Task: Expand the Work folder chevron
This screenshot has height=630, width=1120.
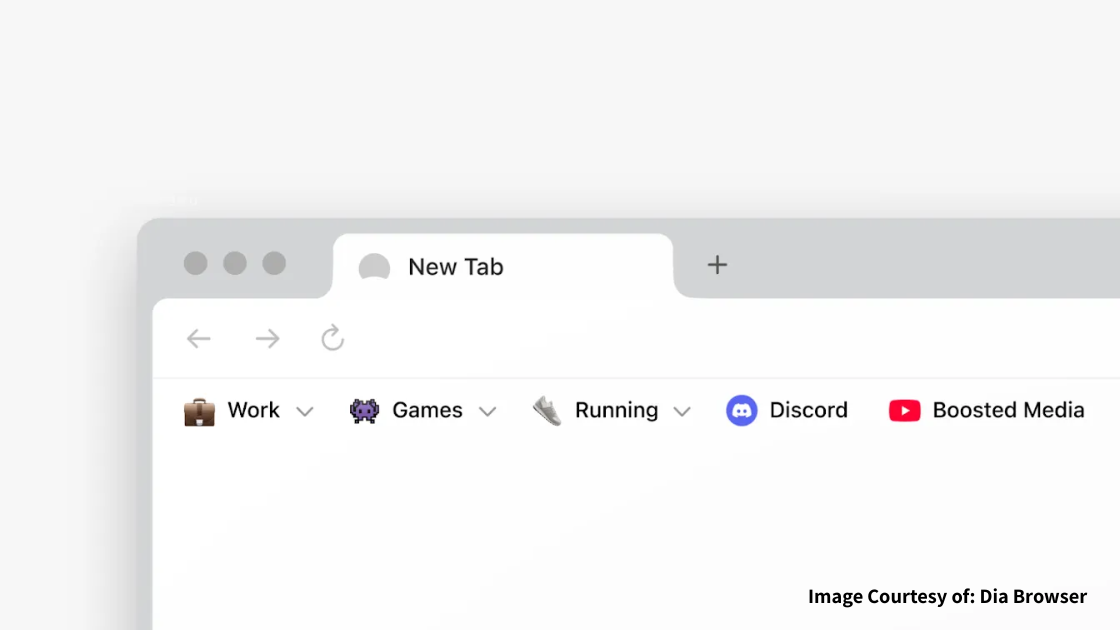Action: tap(305, 412)
